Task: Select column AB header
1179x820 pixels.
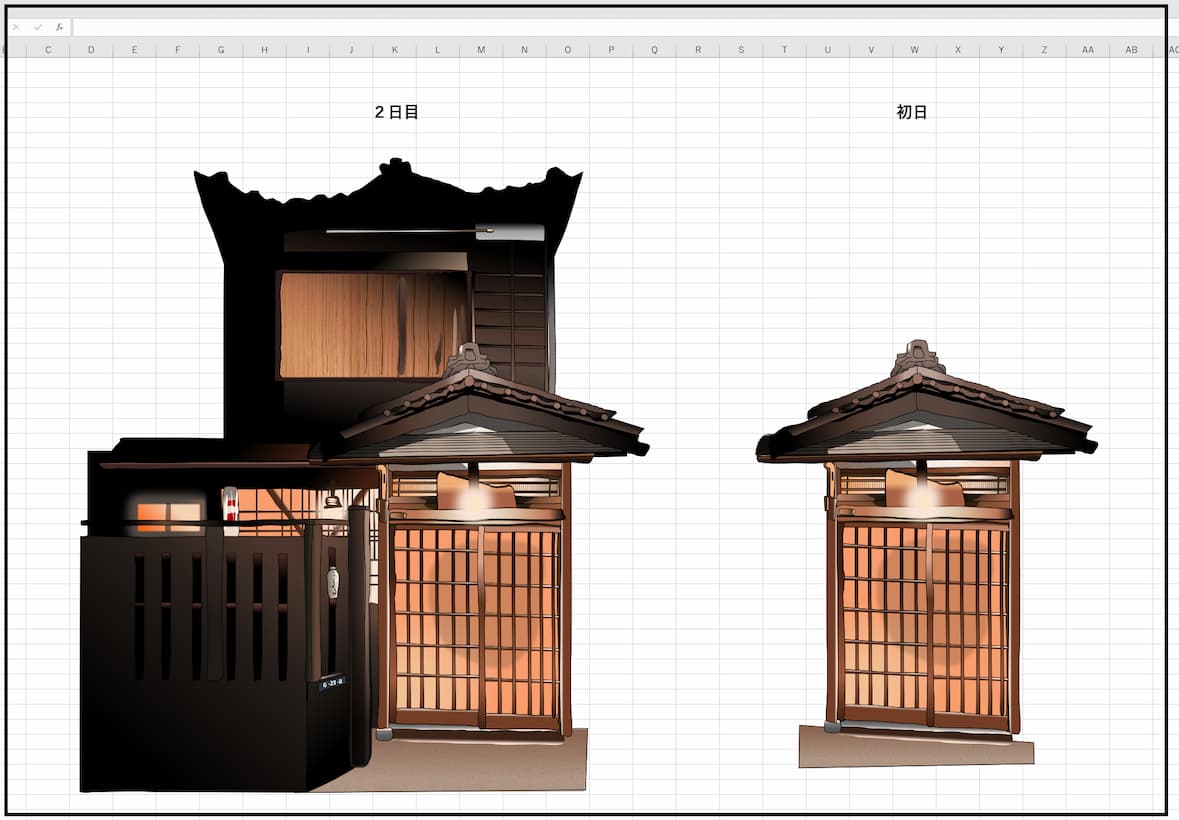Action: [1131, 50]
